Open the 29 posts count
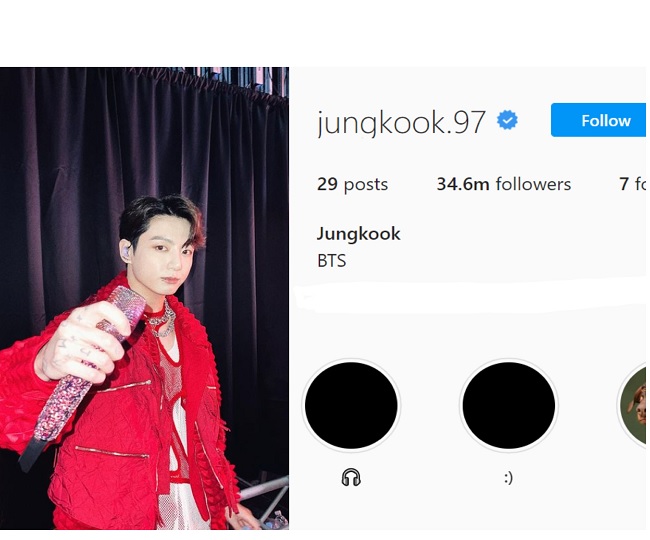This screenshot has width=650, height=540. click(352, 184)
